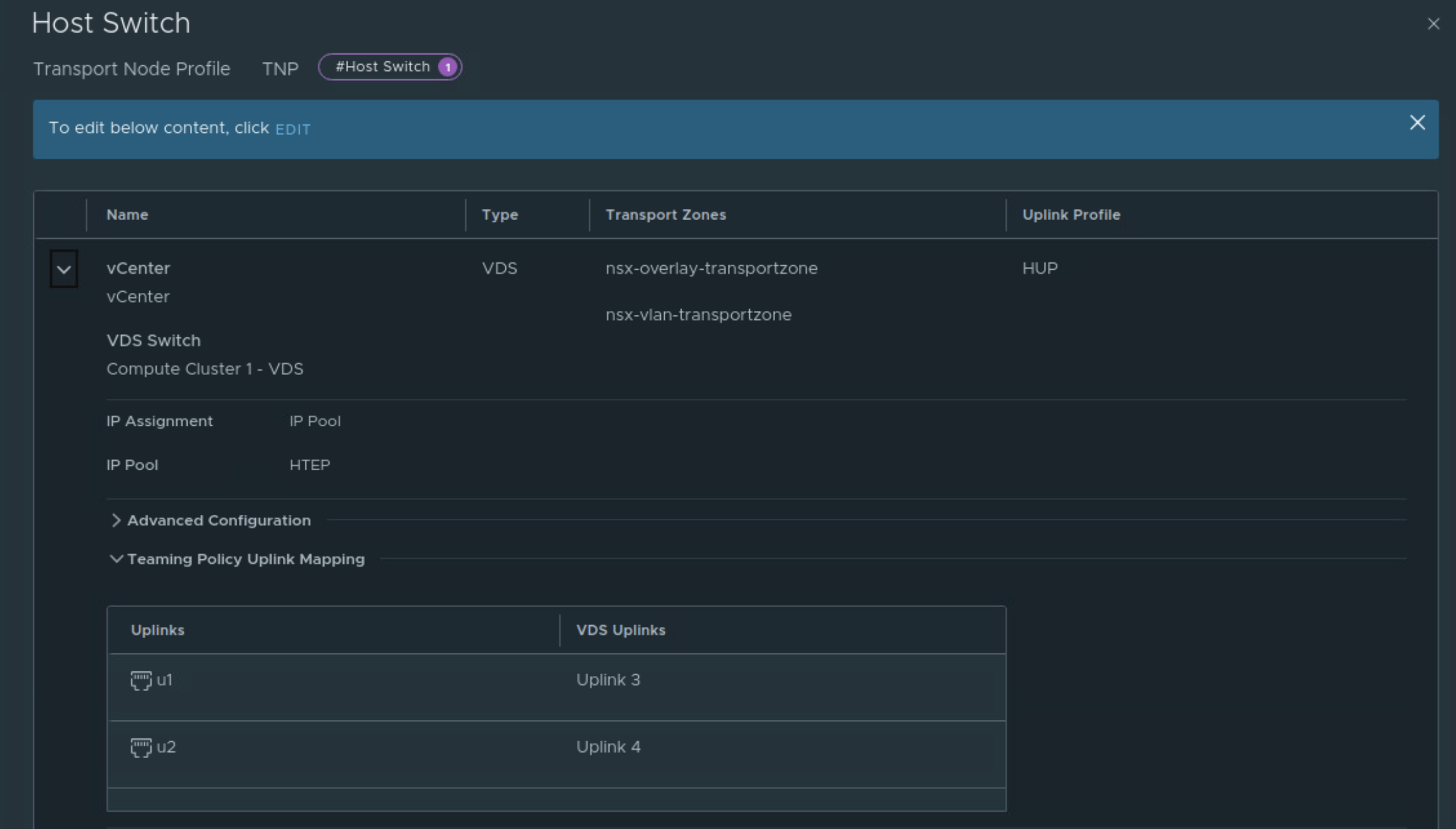The width and height of the screenshot is (1456, 829).
Task: Select nsx-vlan-transportzone entry
Action: [698, 315]
